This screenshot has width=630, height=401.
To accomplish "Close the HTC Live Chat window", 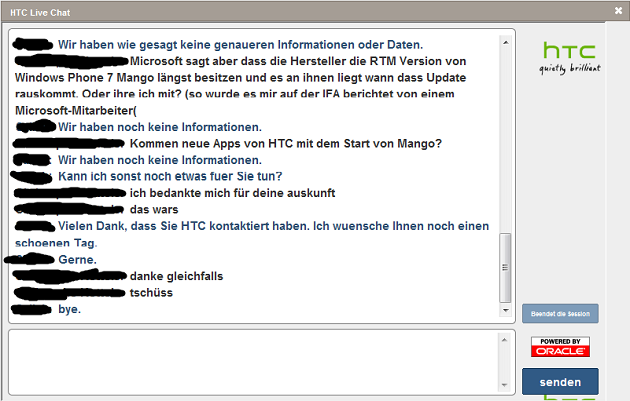I will (x=618, y=11).
